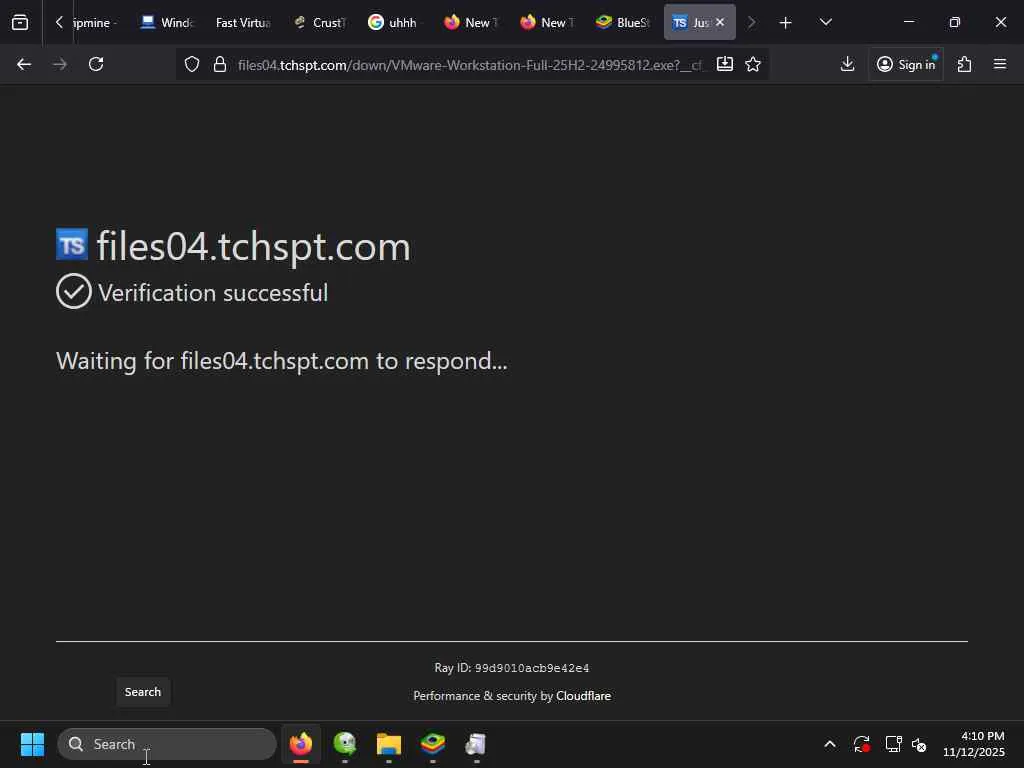
Task: Restore down the Firefox window
Action: point(954,22)
